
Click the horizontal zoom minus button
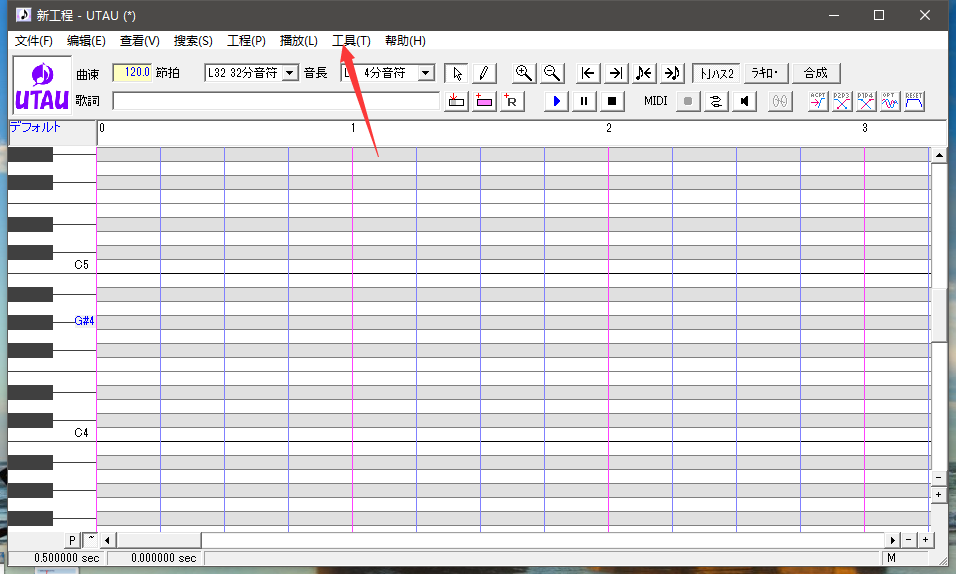(x=908, y=540)
